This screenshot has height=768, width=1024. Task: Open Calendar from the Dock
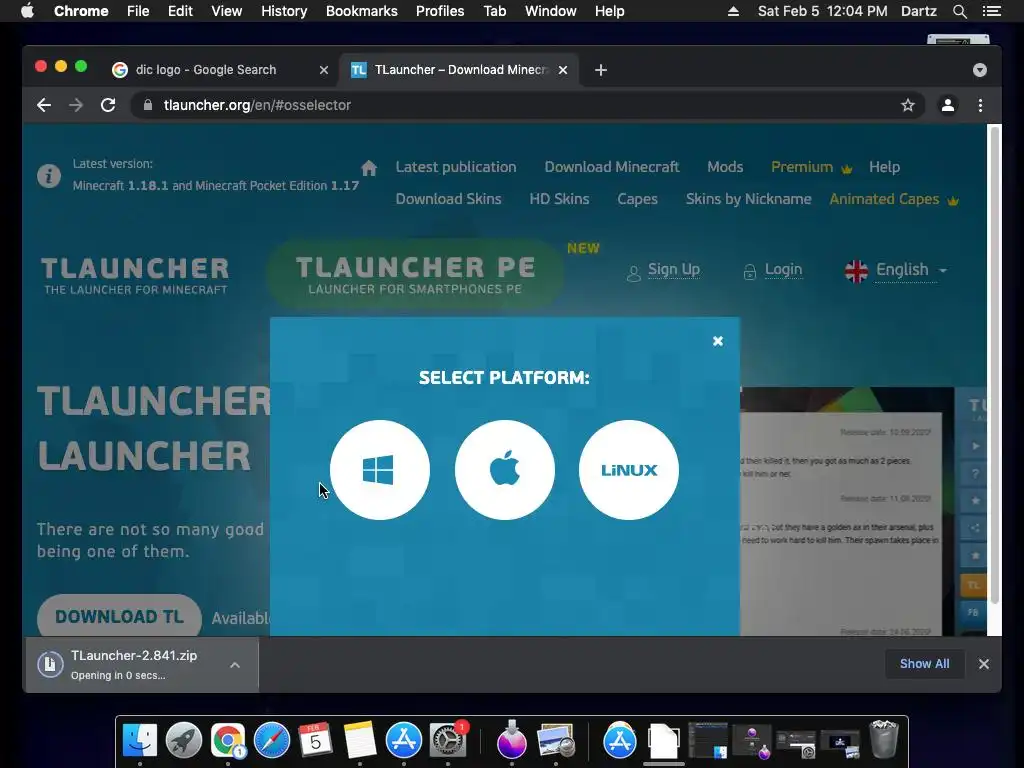tap(315, 741)
